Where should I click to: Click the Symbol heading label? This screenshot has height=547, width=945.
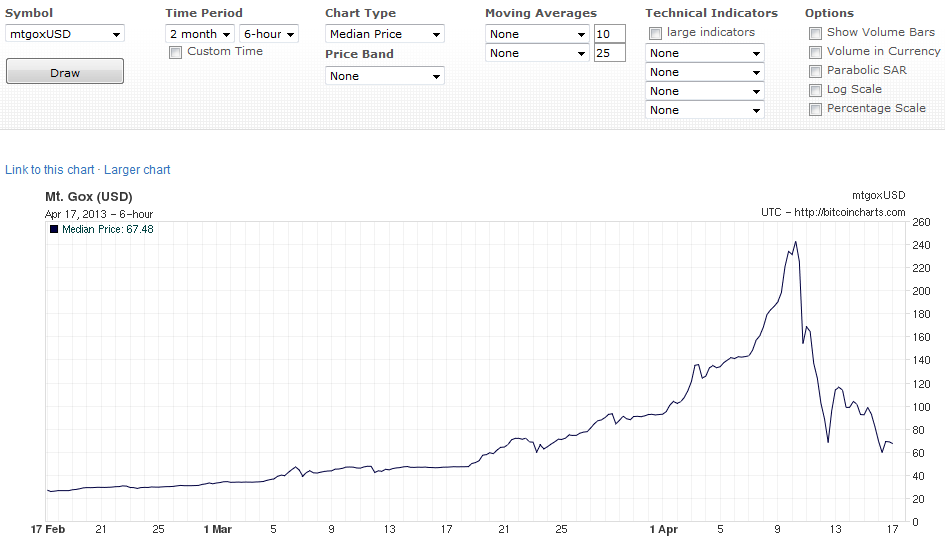click(x=28, y=13)
